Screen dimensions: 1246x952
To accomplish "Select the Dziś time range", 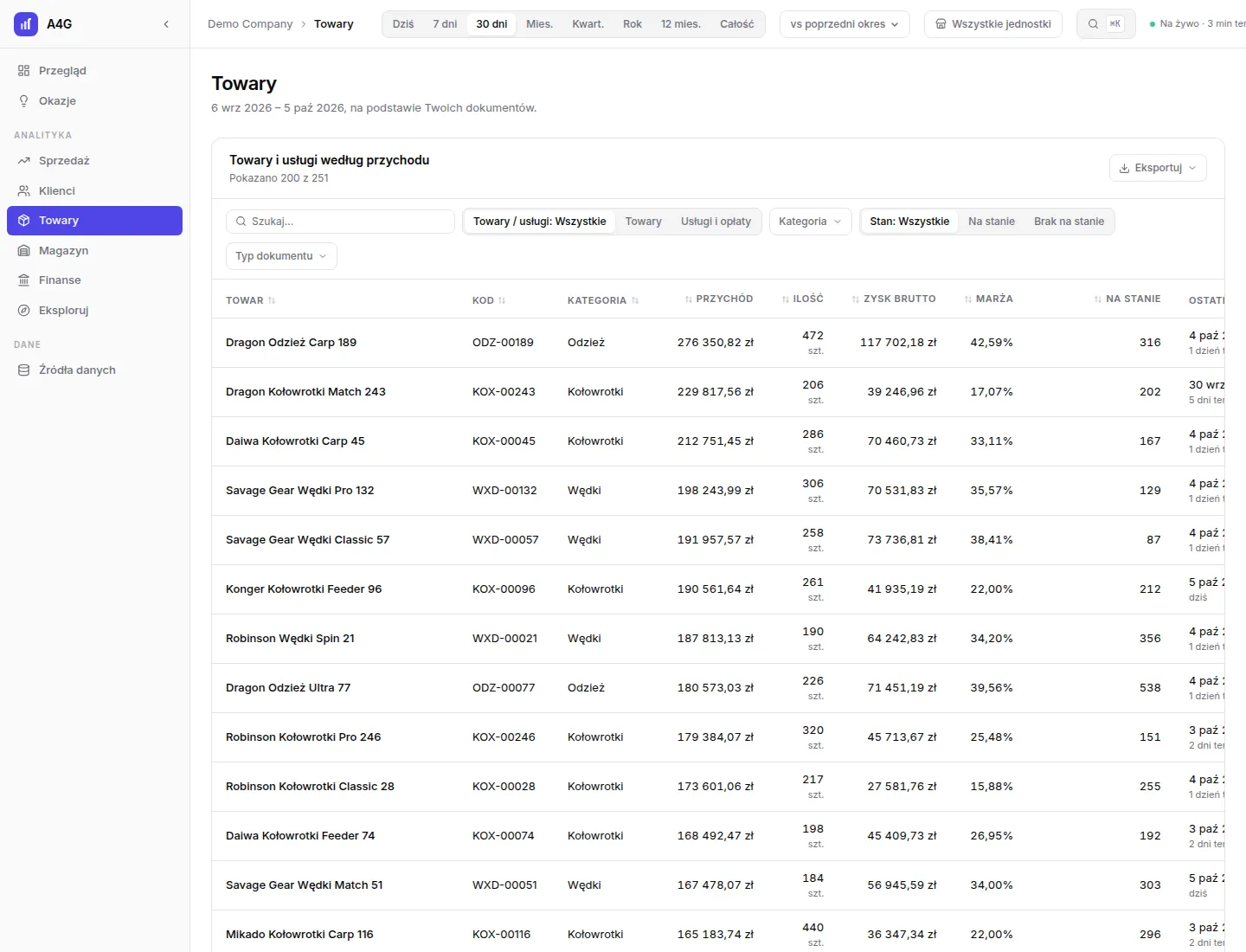I will [403, 24].
